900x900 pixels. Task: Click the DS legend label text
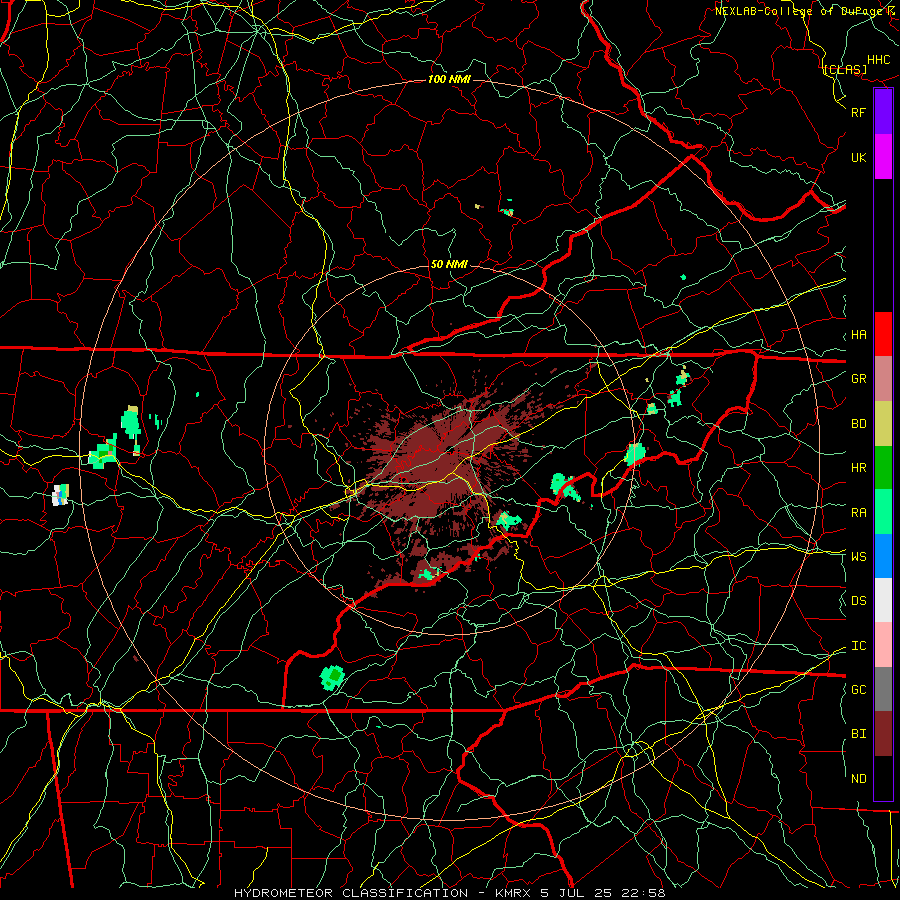click(x=858, y=601)
